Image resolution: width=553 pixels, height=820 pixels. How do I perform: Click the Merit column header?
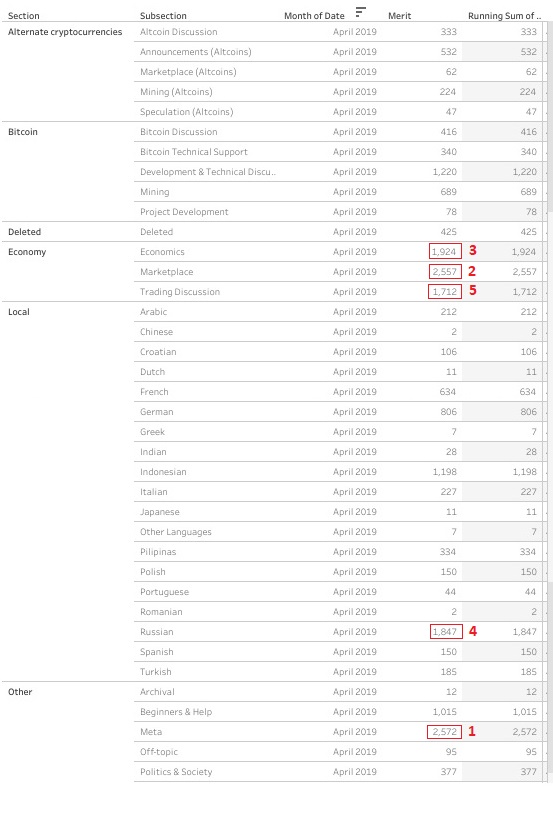(x=399, y=16)
